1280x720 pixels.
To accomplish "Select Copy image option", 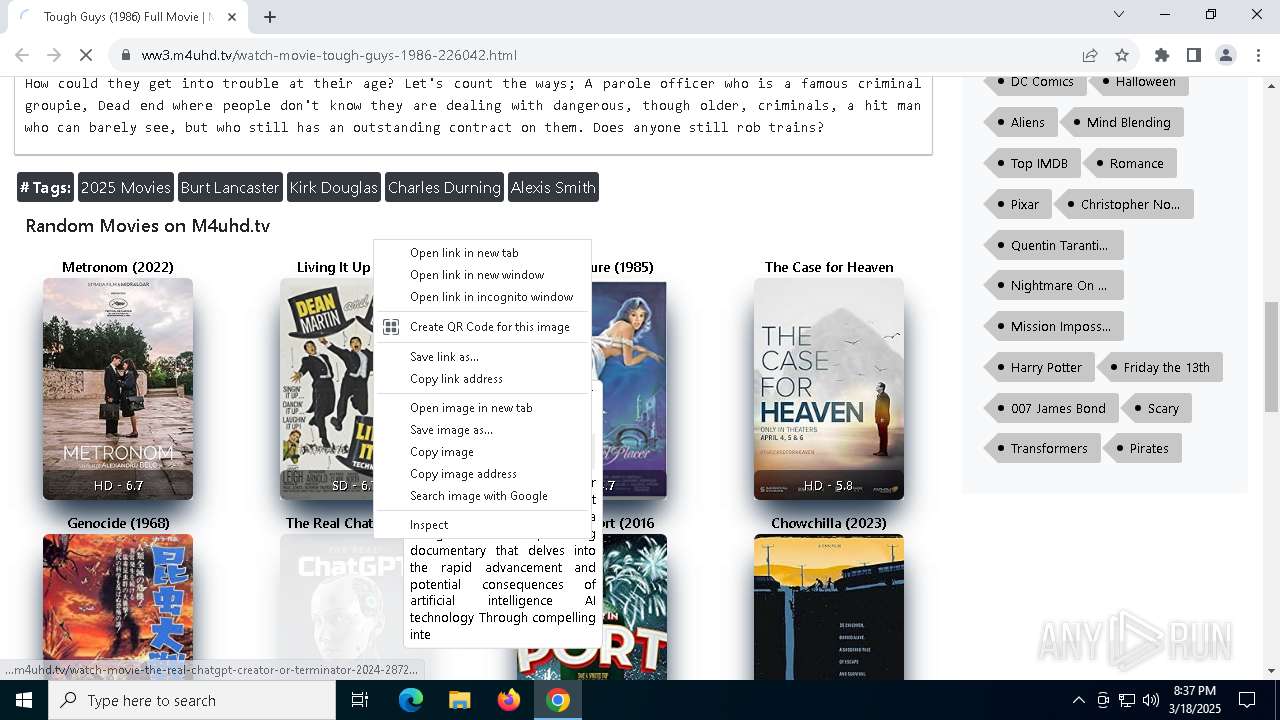I will pyautogui.click(x=482, y=452).
